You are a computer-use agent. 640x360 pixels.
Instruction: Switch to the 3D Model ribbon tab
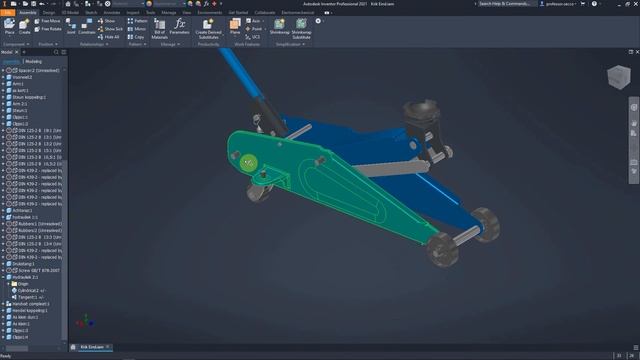[70, 13]
